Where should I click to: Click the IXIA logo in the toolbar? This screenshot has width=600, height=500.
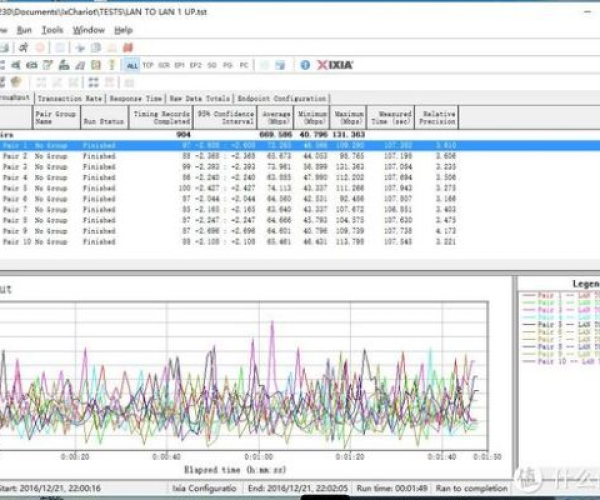(x=334, y=64)
